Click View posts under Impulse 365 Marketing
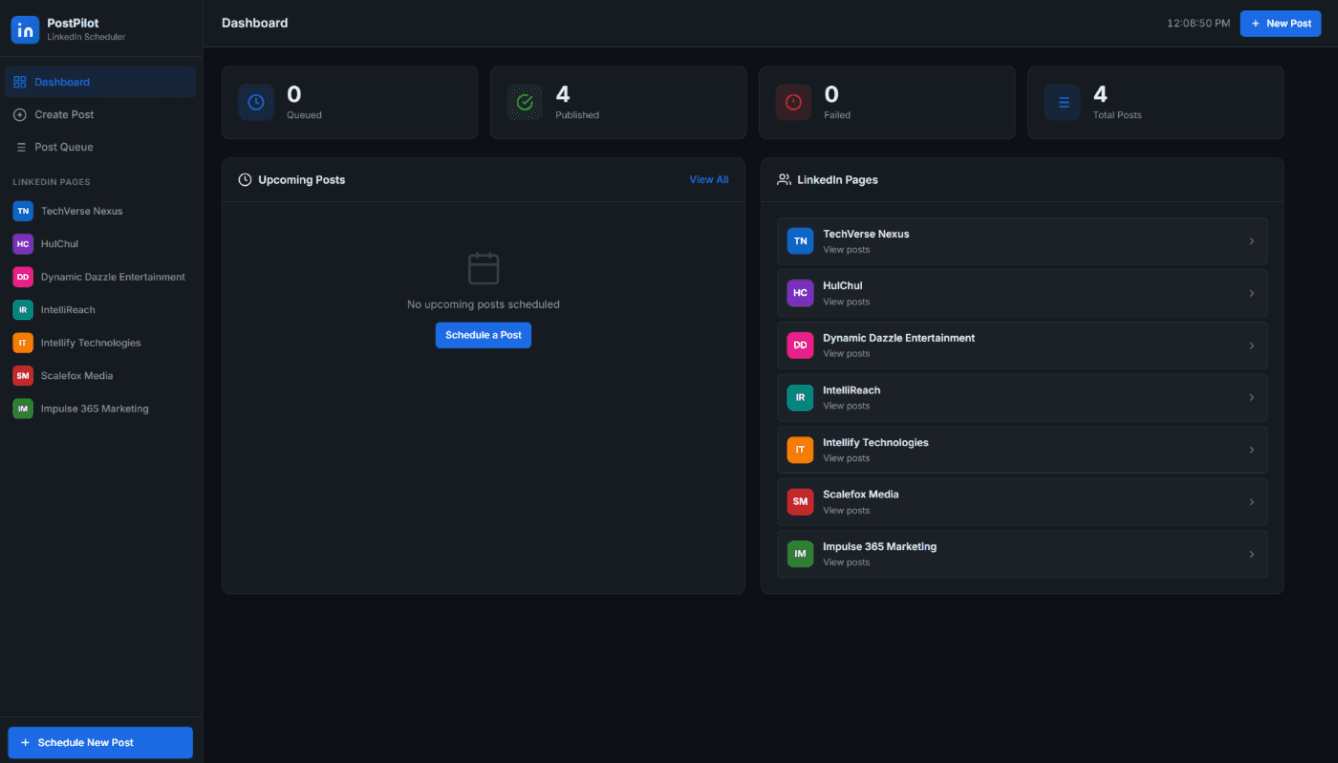This screenshot has width=1338, height=763. [846, 563]
